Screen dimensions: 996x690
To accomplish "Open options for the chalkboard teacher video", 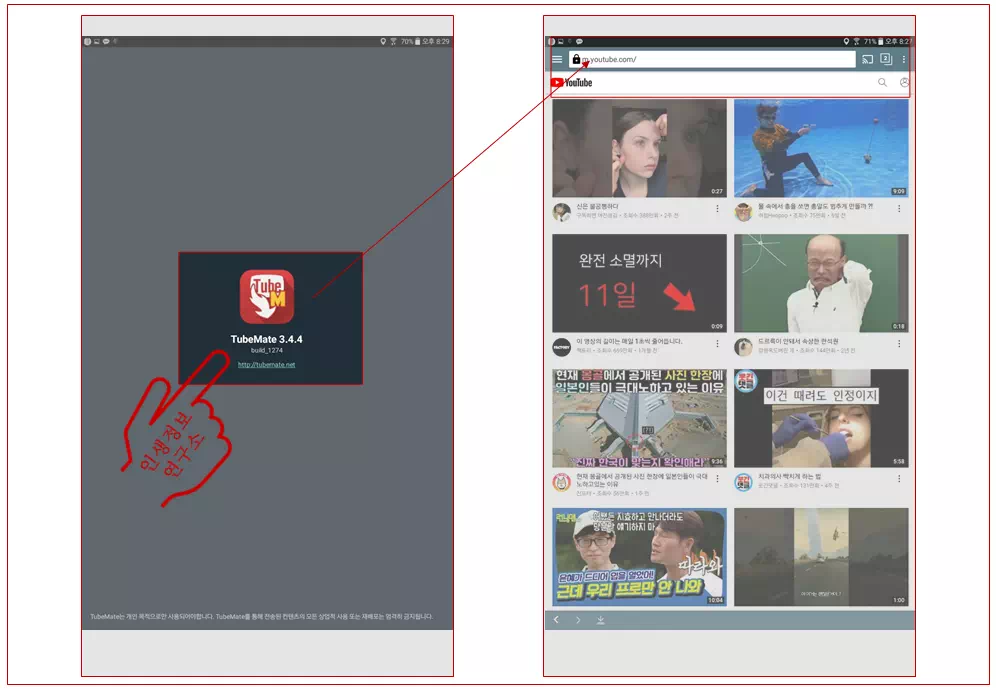I will 899,344.
